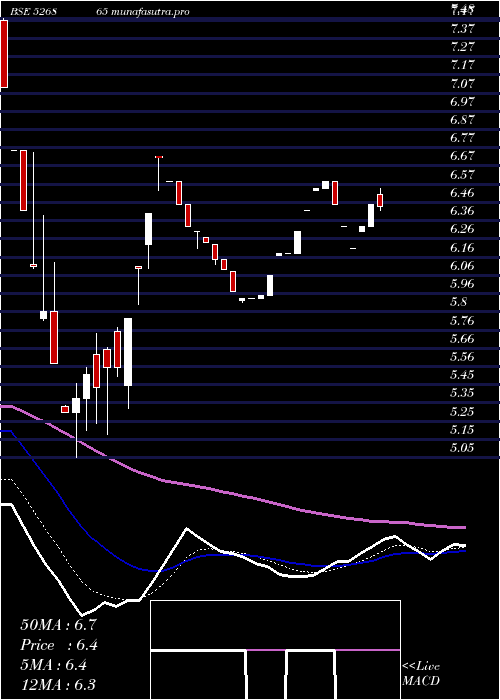Select the 6.06 price label
500x700 pixels.
462,266
